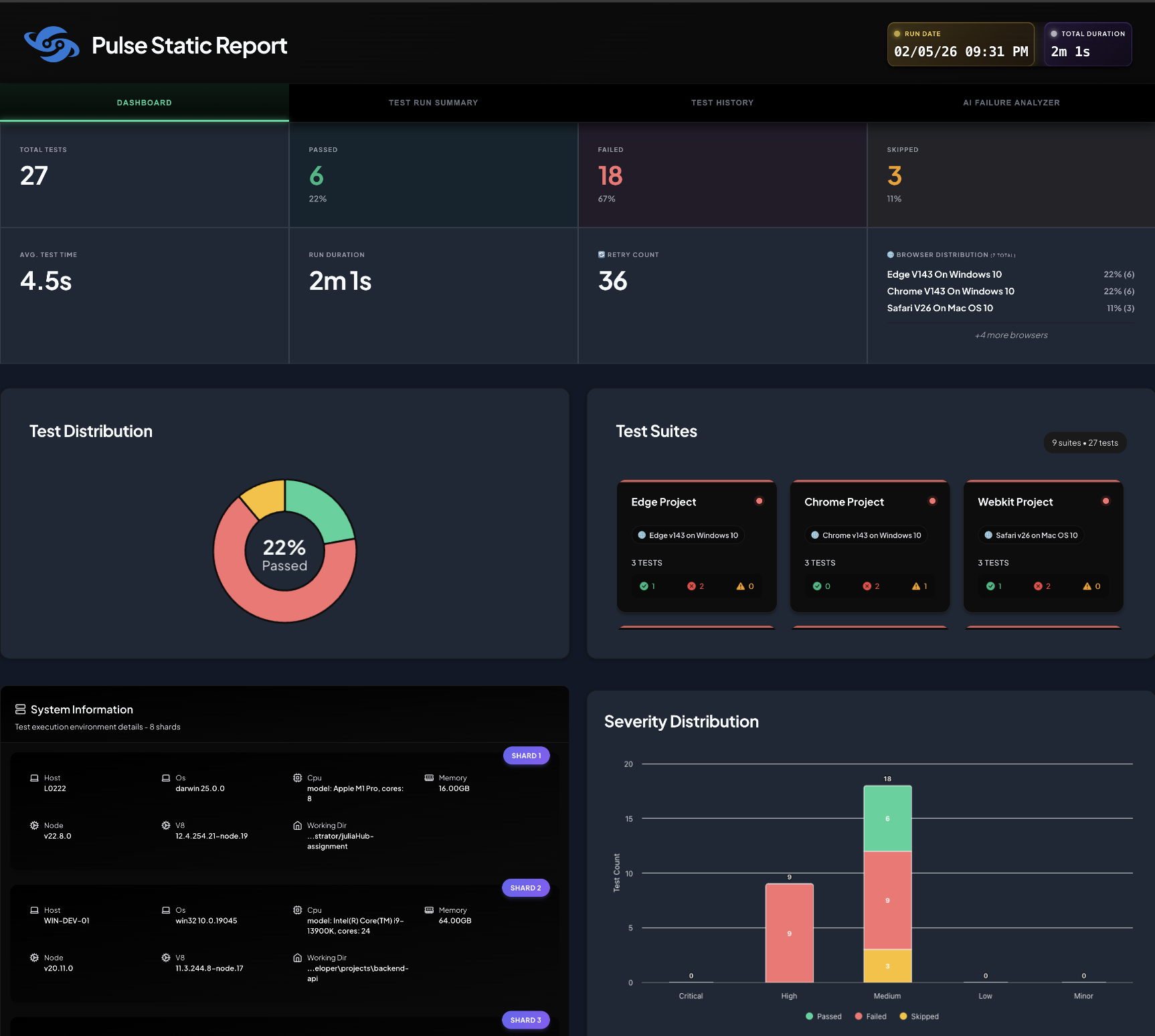Click the Working Dir home icon in Shard 2
1155x1036 pixels.
pyautogui.click(x=297, y=958)
